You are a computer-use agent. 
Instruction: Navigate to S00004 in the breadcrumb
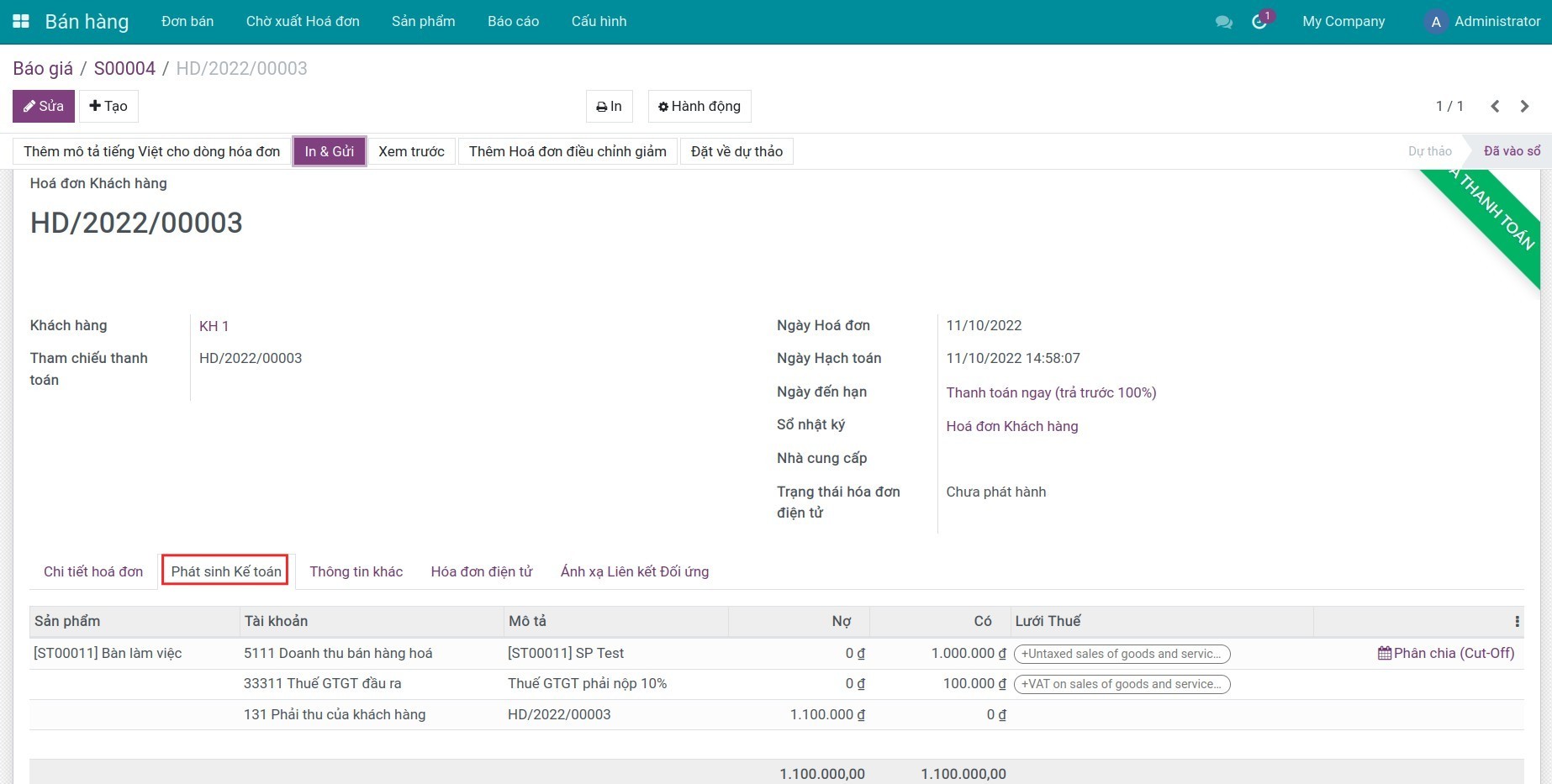click(x=124, y=68)
